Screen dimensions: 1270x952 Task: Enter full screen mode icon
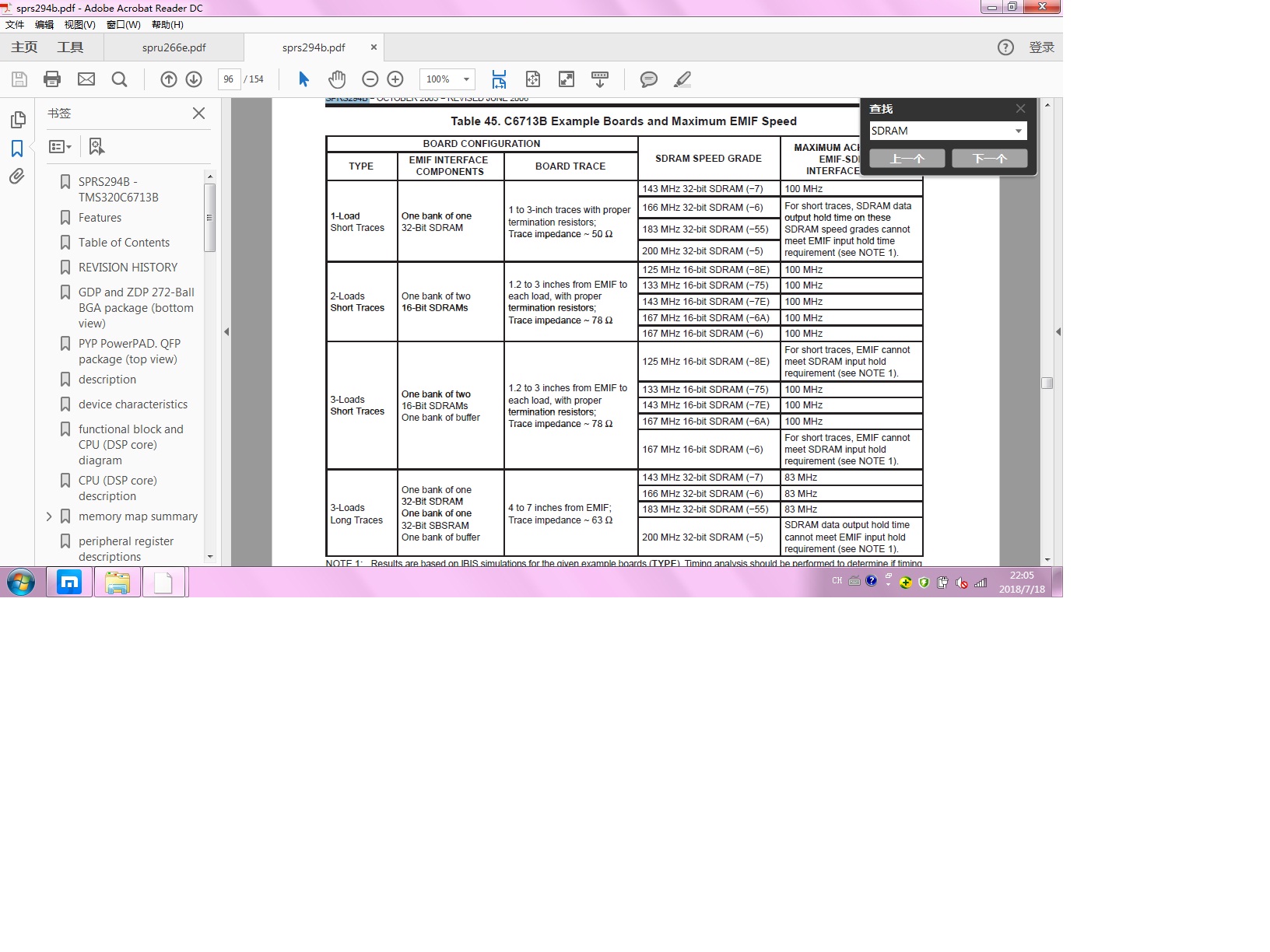(567, 79)
